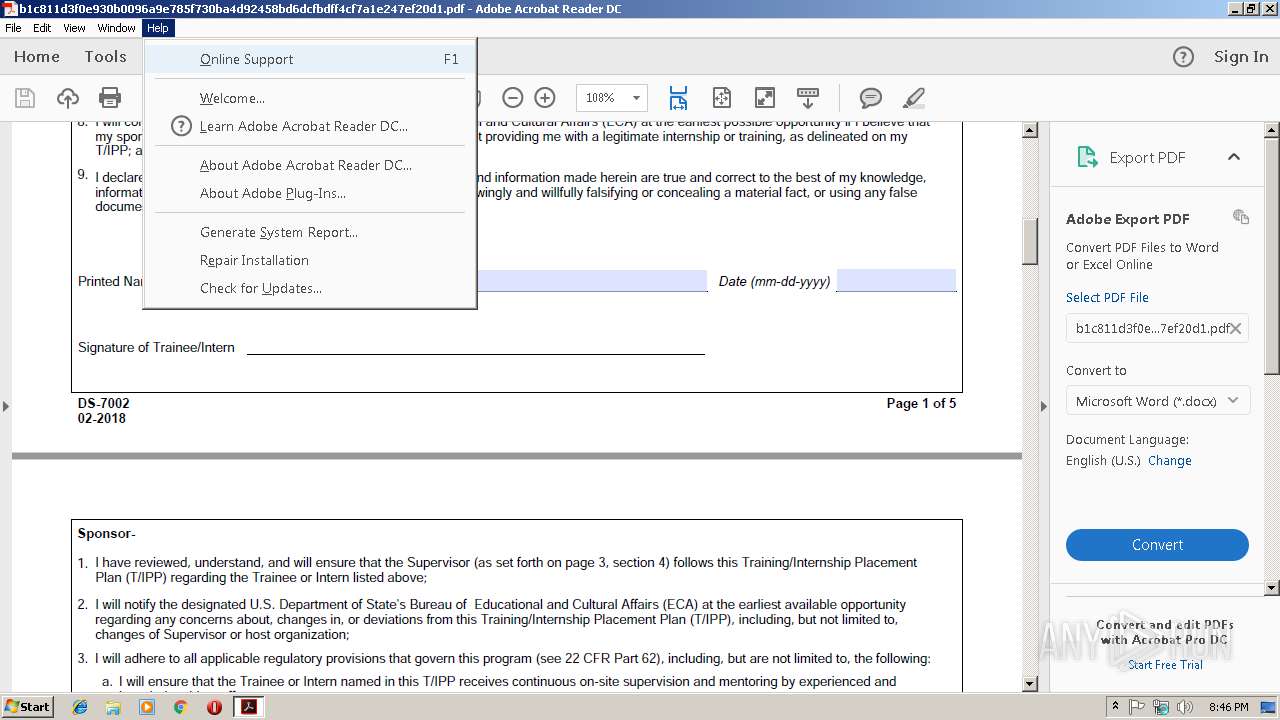Click the upload to cloud icon

pos(68,97)
